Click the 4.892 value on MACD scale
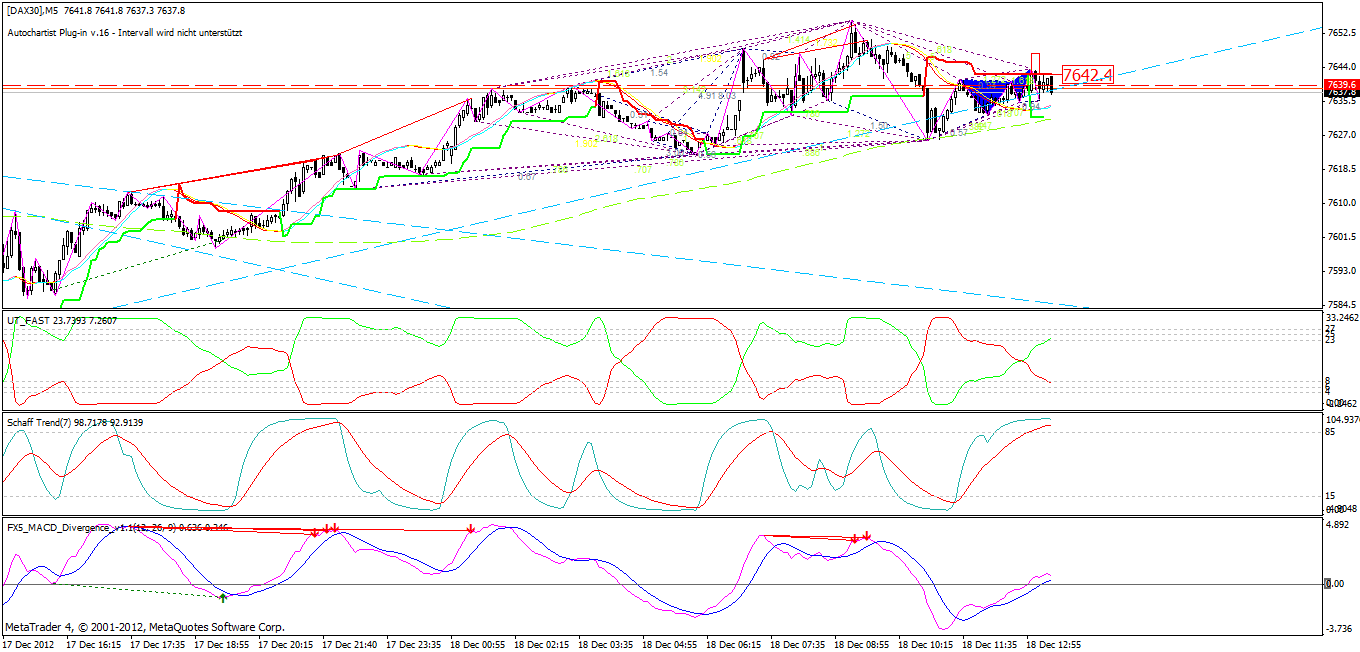 1339,524
